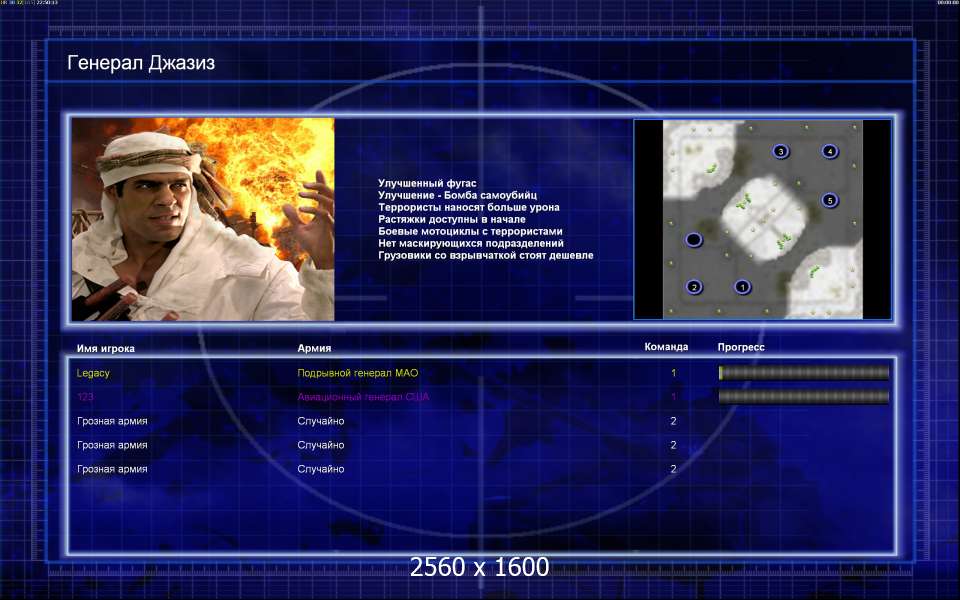This screenshot has width=960, height=600.
Task: Click start position marker 1 on minimap
Action: coord(742,287)
